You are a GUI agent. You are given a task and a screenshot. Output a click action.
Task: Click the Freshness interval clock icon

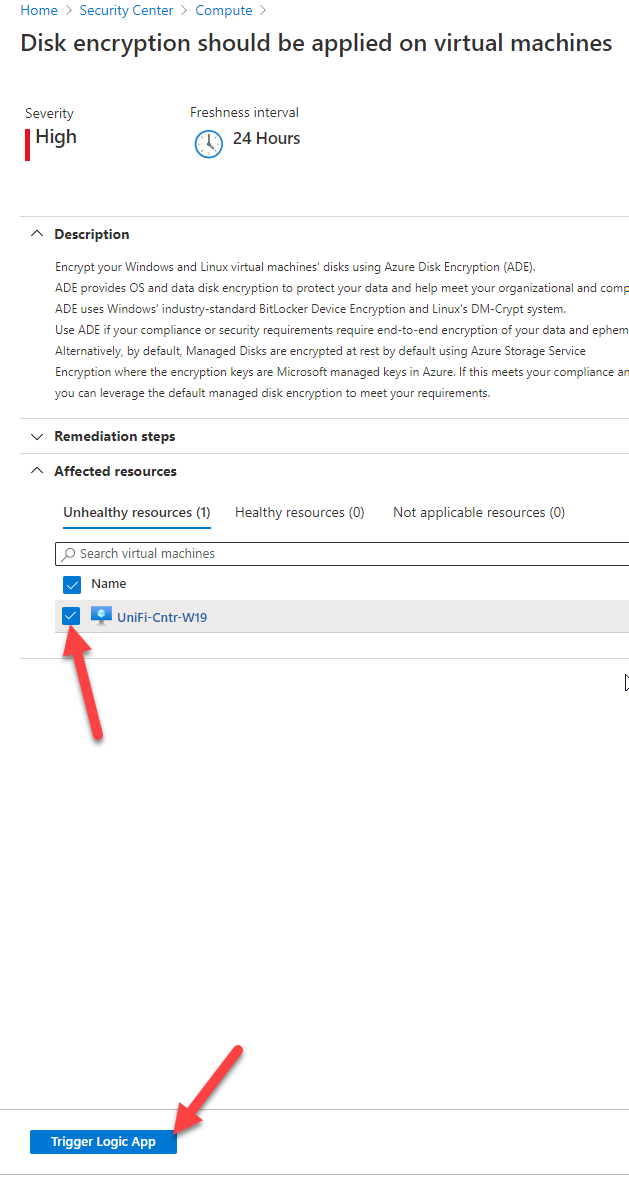pos(208,143)
